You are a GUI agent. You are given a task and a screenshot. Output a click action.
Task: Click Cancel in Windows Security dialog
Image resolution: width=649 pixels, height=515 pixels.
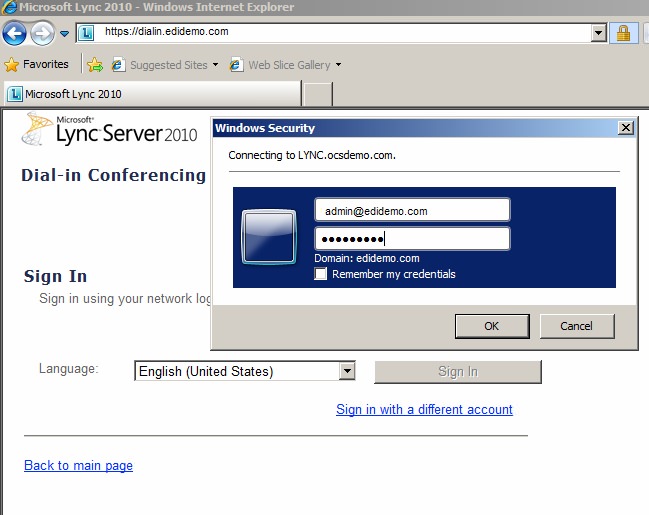577,326
